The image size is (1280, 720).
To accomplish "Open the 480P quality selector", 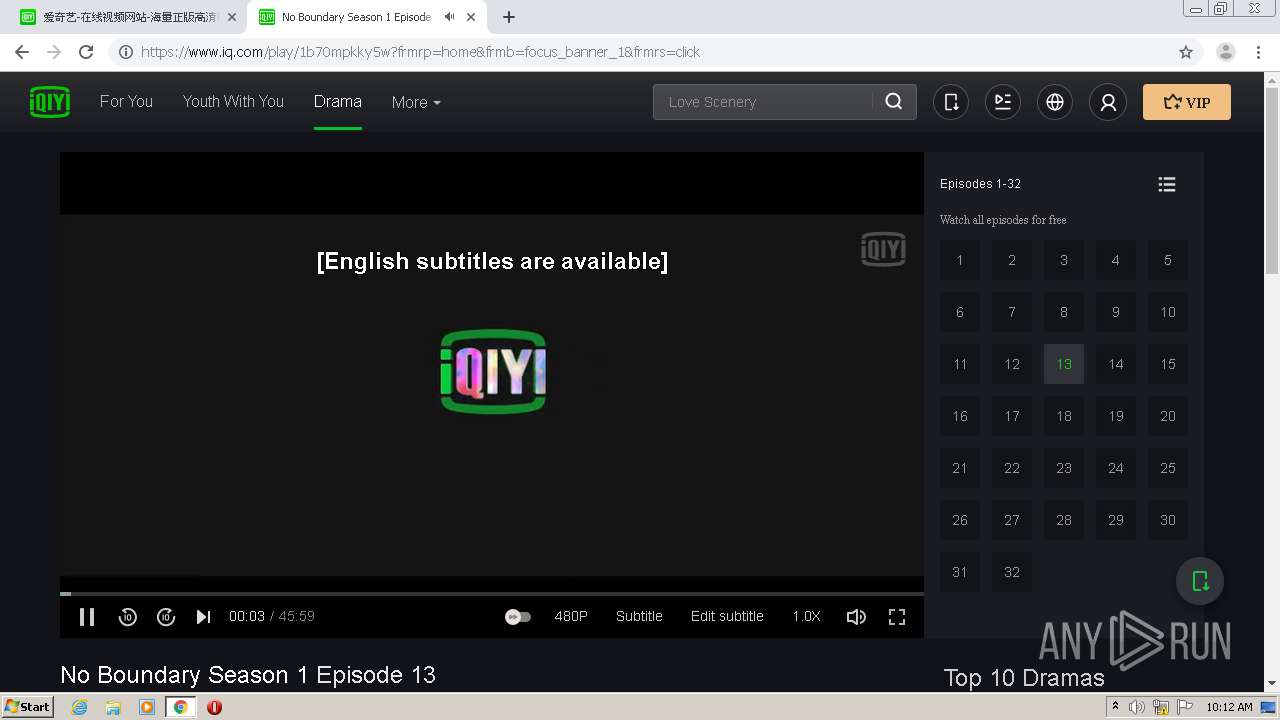I will pyautogui.click(x=571, y=616).
